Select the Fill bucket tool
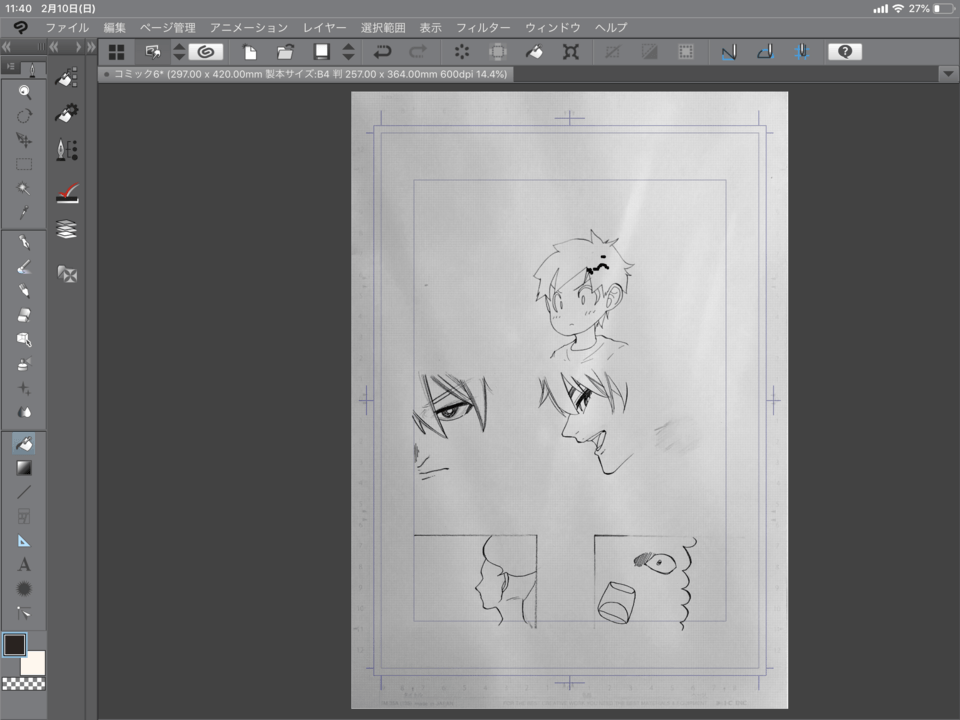Image resolution: width=960 pixels, height=720 pixels. (24, 443)
